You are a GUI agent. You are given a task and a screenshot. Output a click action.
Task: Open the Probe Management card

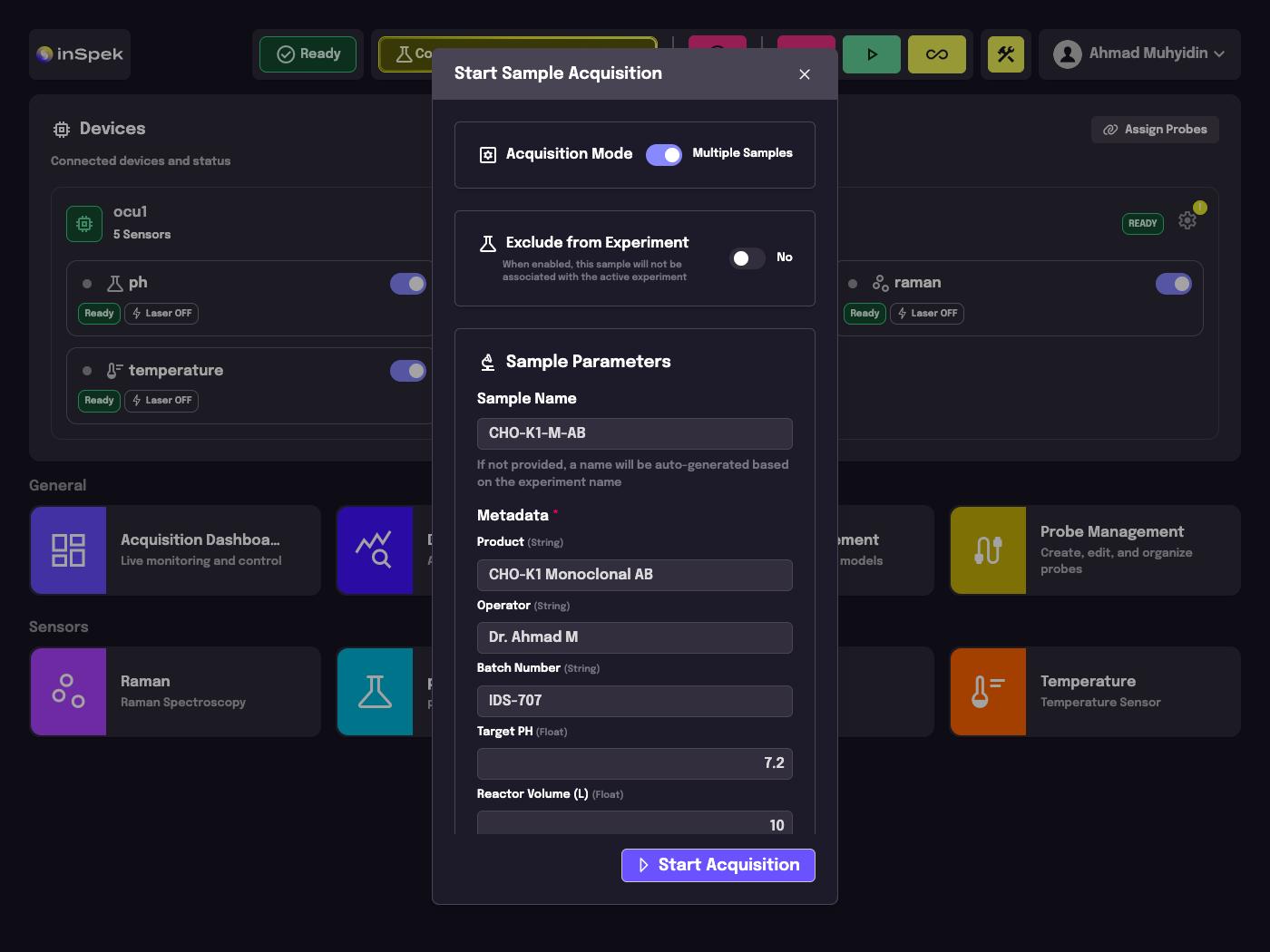[x=1095, y=550]
